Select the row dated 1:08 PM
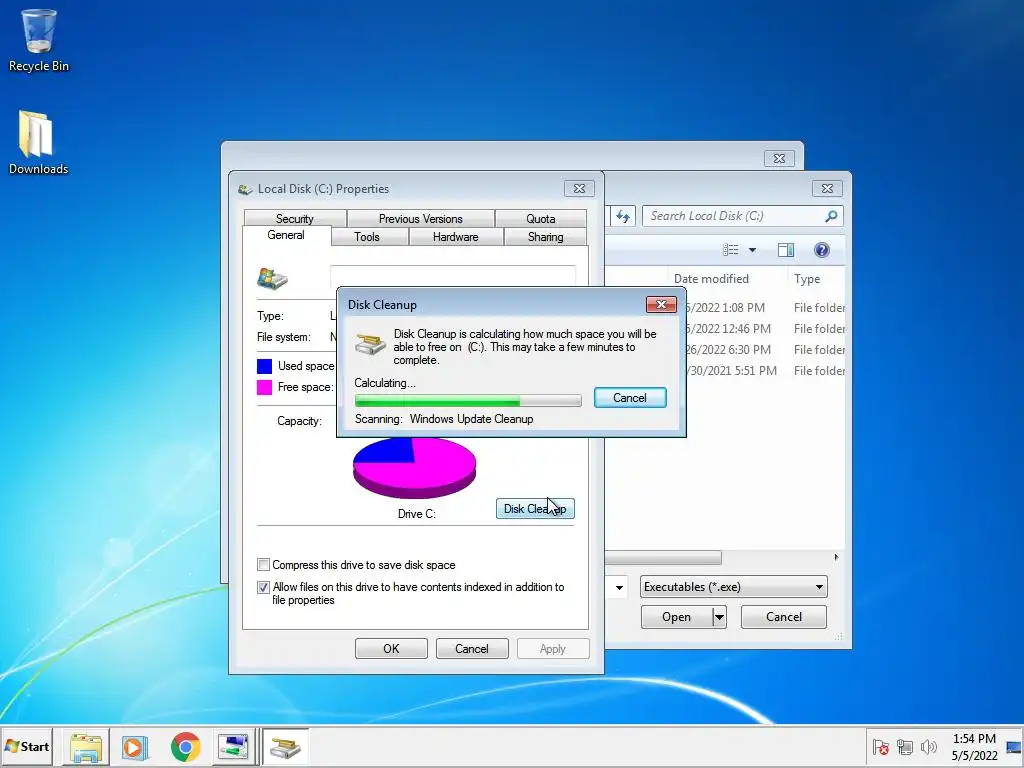Image resolution: width=1024 pixels, height=768 pixels. click(725, 308)
